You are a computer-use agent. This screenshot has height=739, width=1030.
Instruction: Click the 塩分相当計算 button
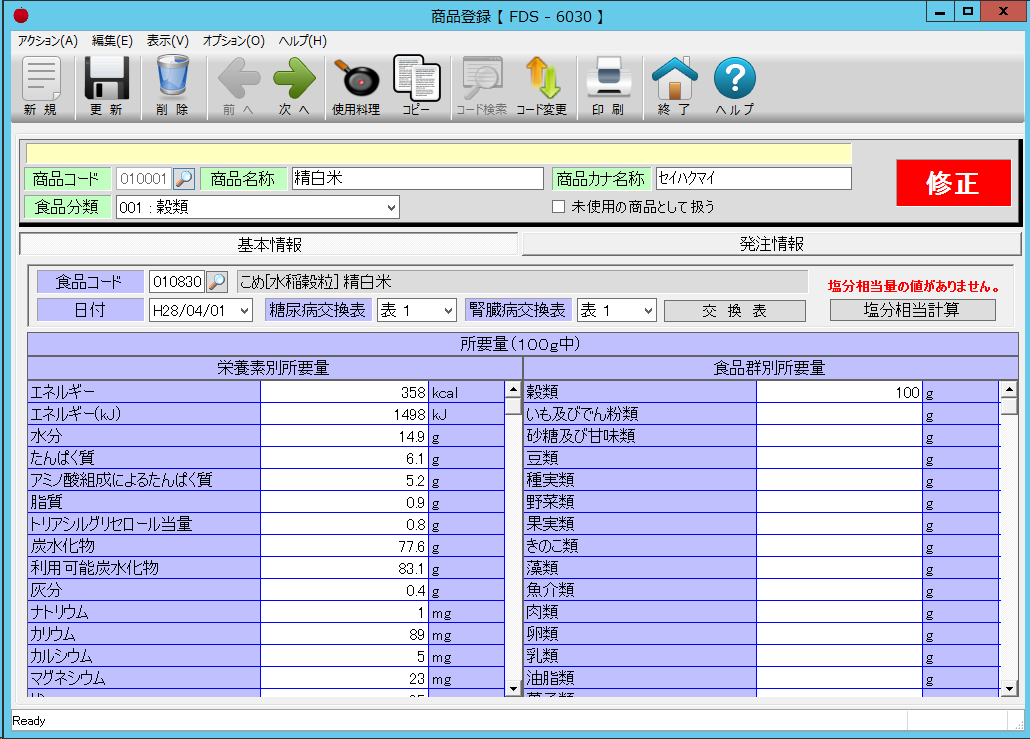click(912, 310)
